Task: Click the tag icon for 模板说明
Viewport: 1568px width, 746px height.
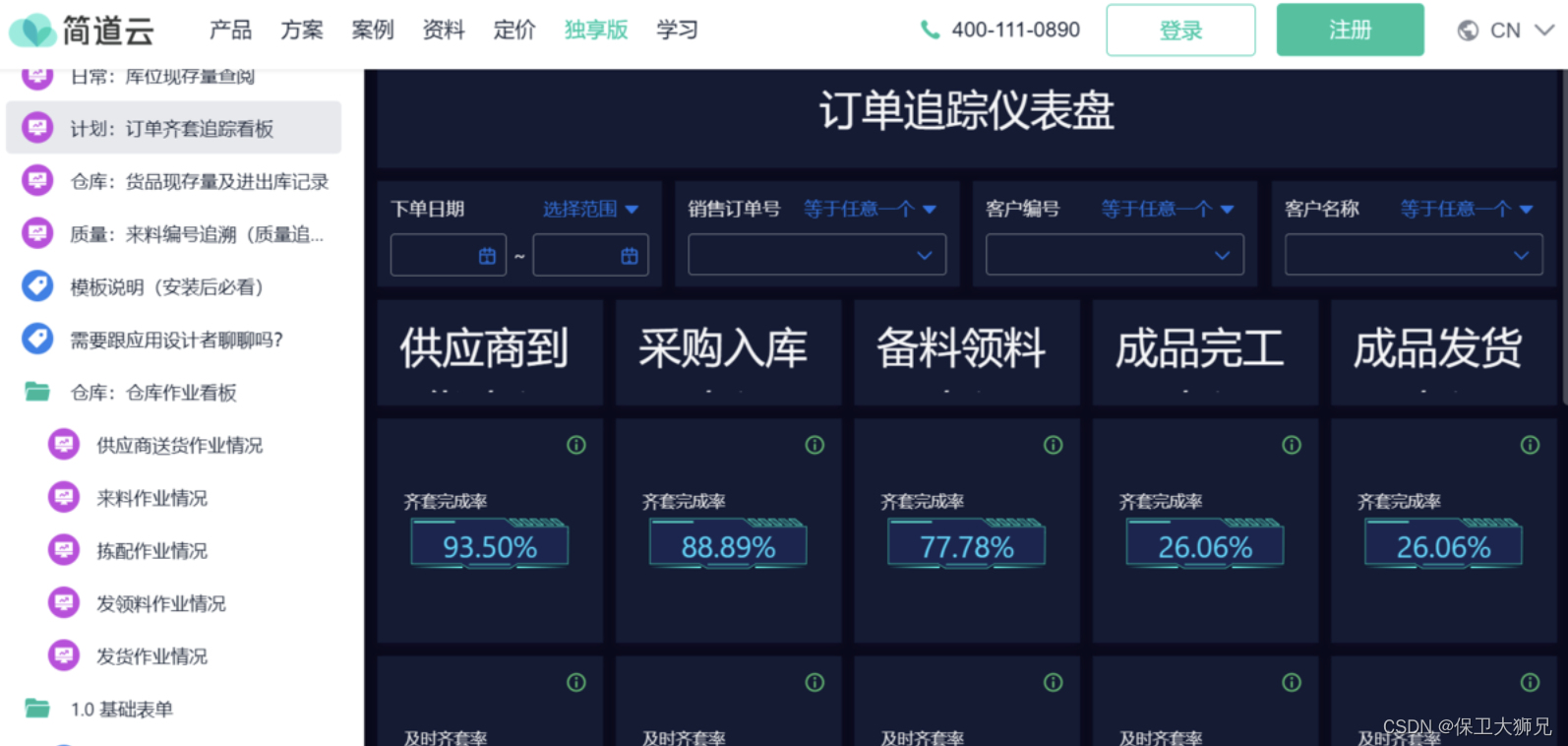Action: click(37, 286)
